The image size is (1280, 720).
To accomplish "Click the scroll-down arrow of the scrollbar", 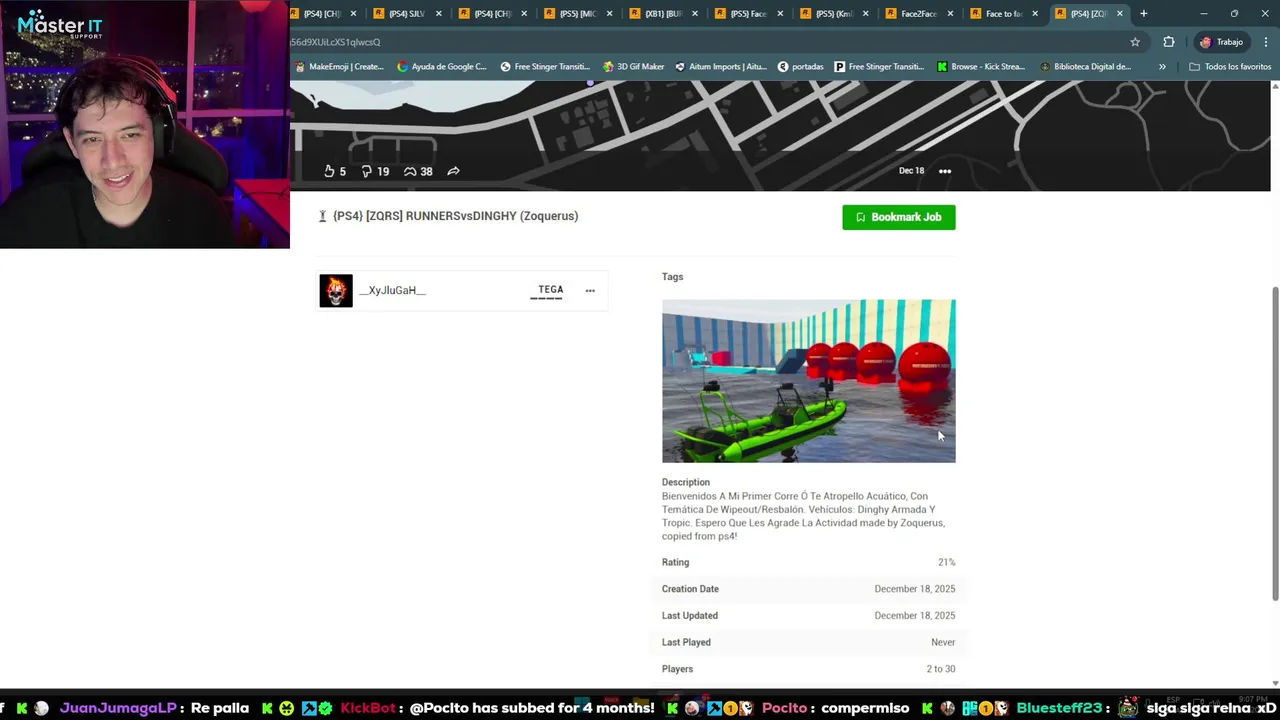I will pyautogui.click(x=1275, y=683).
